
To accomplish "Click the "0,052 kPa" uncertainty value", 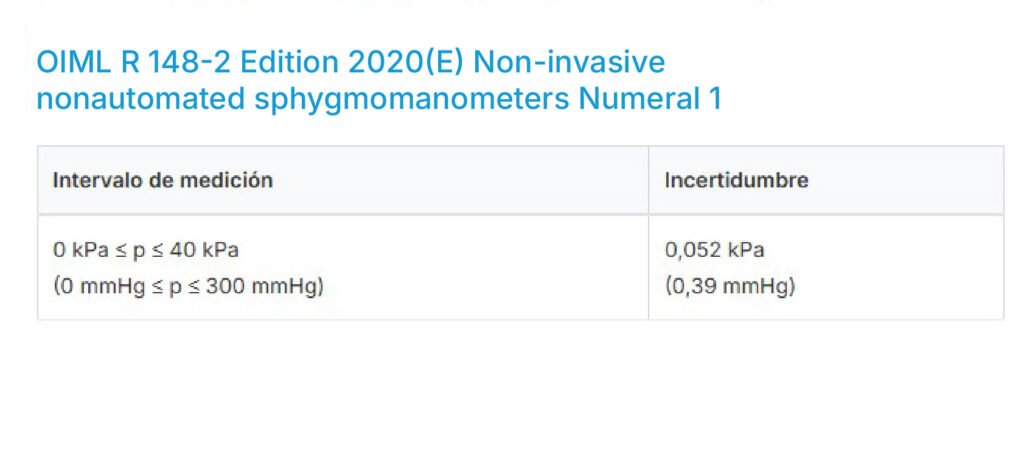I will pyautogui.click(x=714, y=249).
